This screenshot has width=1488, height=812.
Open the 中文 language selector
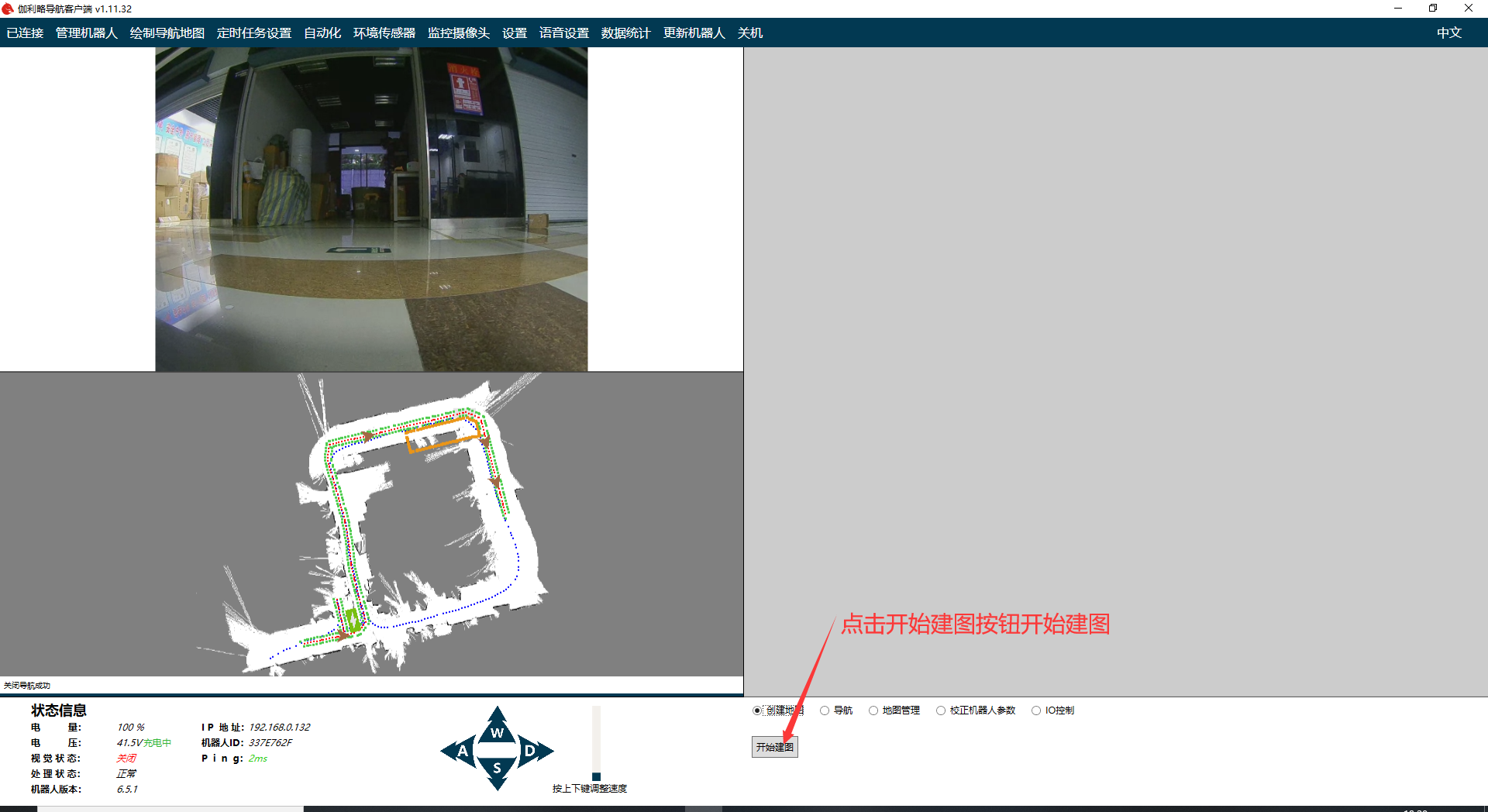(x=1448, y=33)
